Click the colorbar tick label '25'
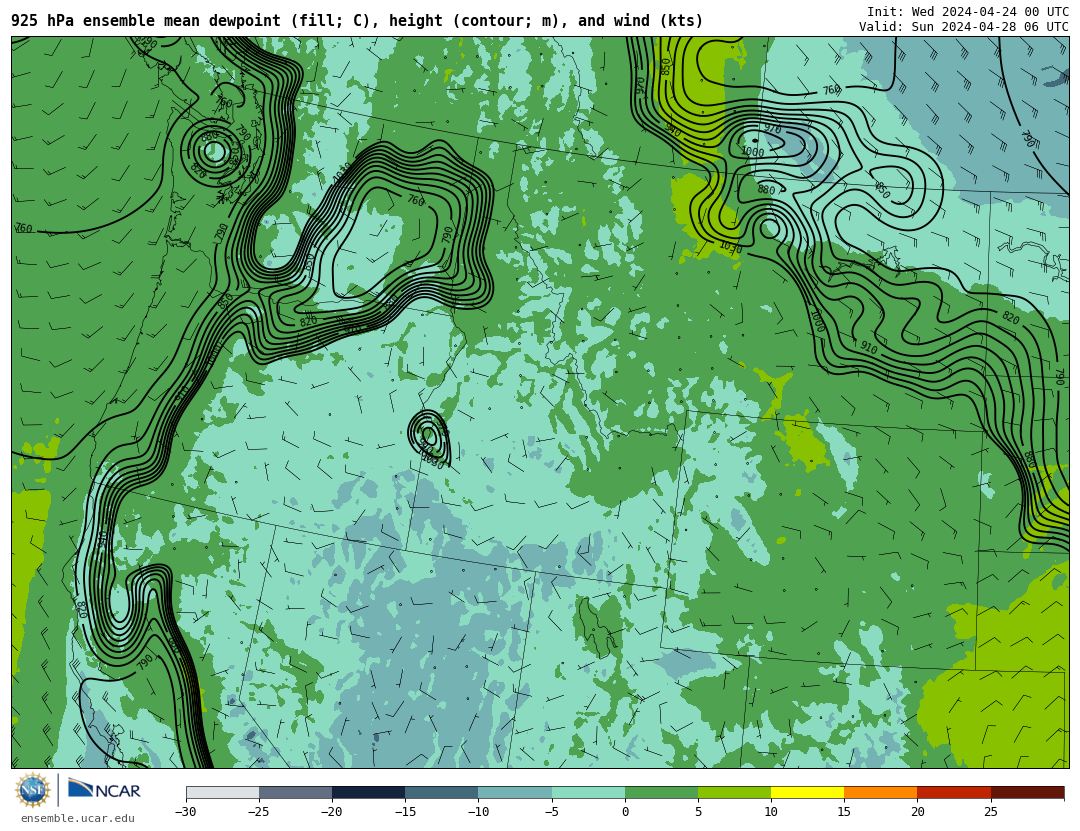 point(990,812)
